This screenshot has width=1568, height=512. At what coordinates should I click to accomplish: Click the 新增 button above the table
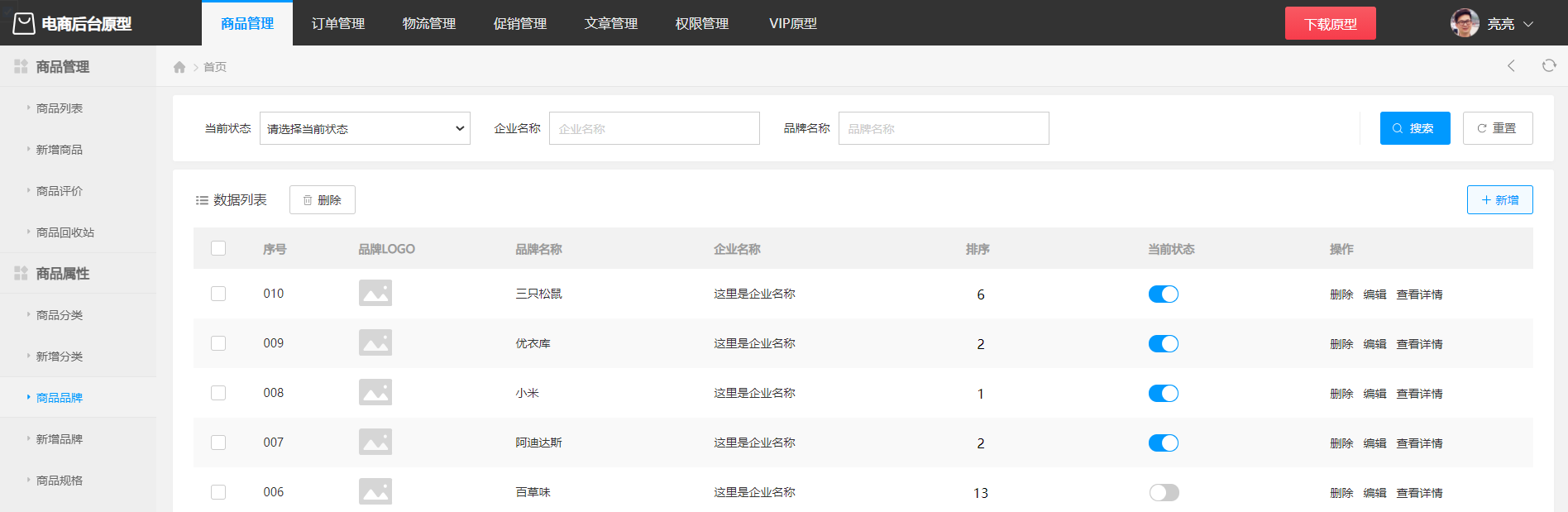coord(1499,200)
